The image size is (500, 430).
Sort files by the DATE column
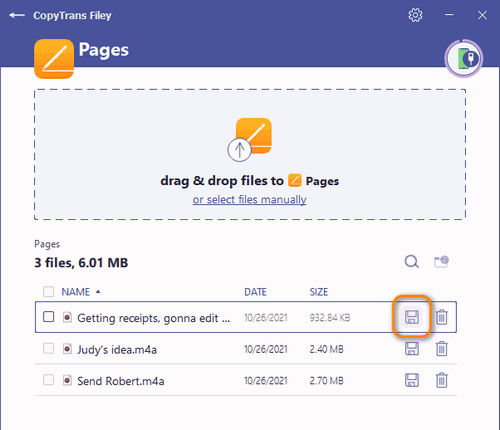point(255,292)
